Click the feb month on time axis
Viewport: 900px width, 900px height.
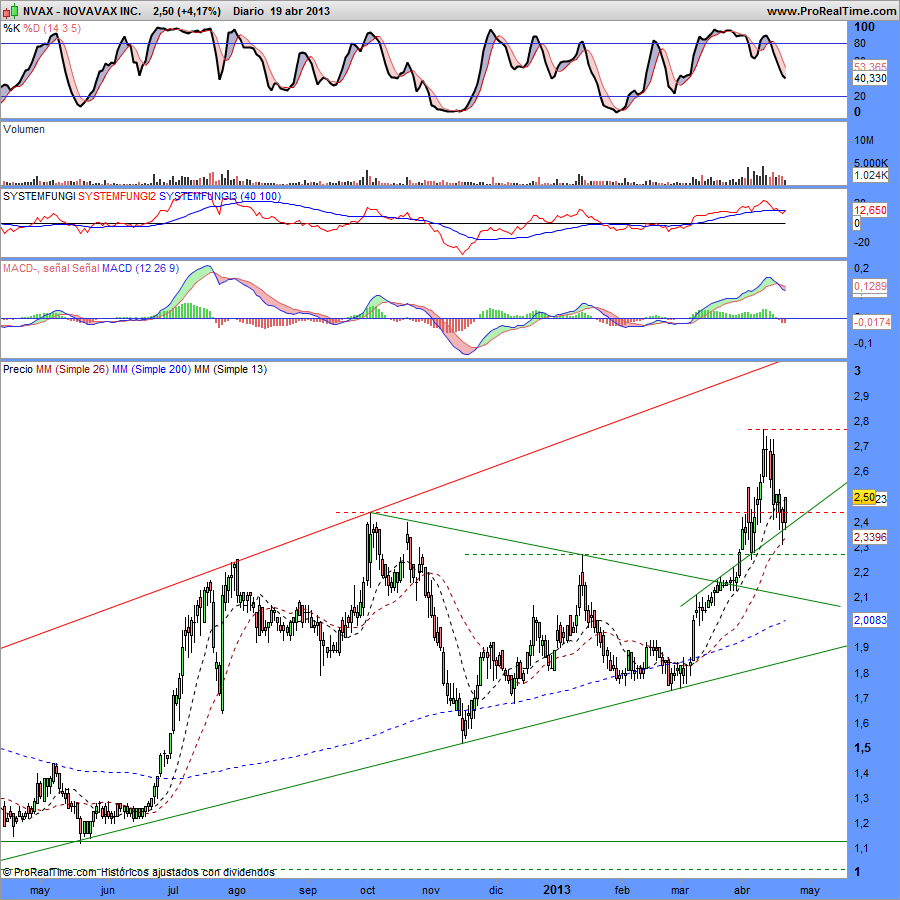coord(622,890)
